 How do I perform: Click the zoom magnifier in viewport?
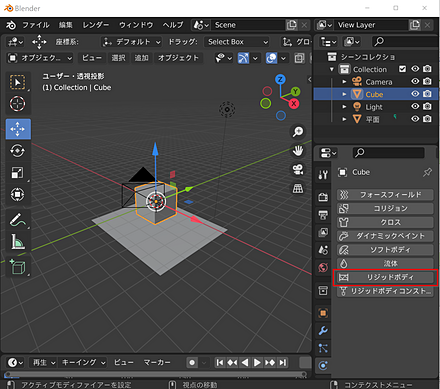298,132
